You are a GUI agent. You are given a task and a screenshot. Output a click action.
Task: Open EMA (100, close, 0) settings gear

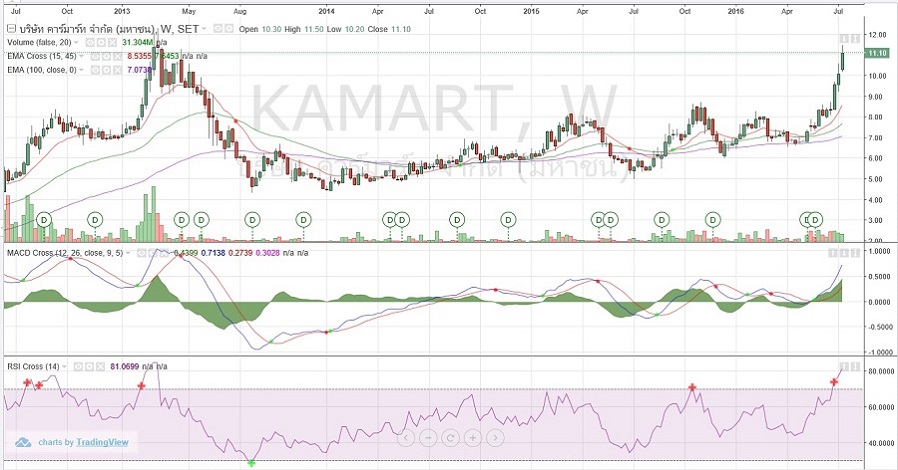pyautogui.click(x=106, y=70)
